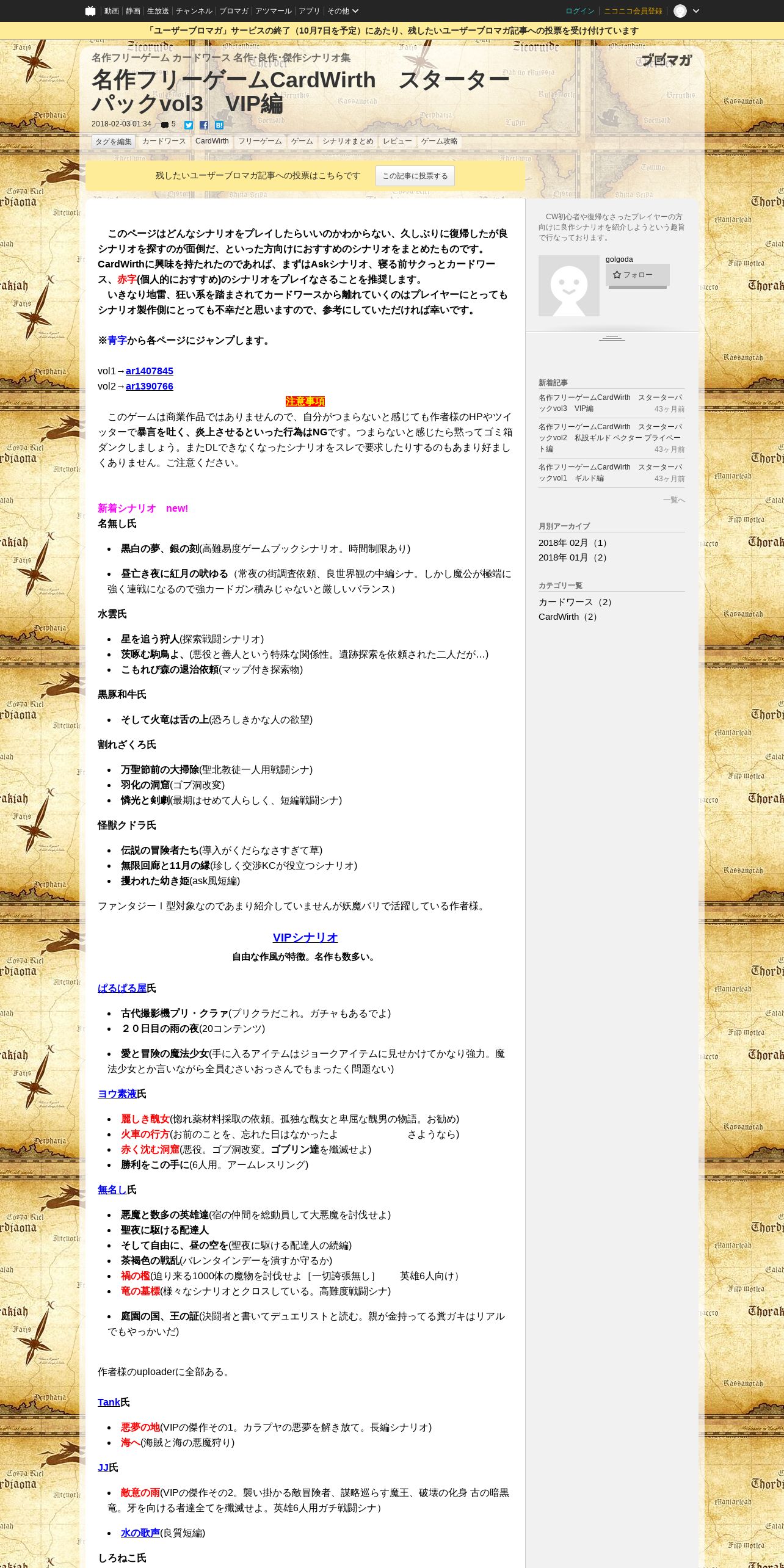Open アプリ in top navigation
Screen dimensions: 784x1568
pos(309,11)
